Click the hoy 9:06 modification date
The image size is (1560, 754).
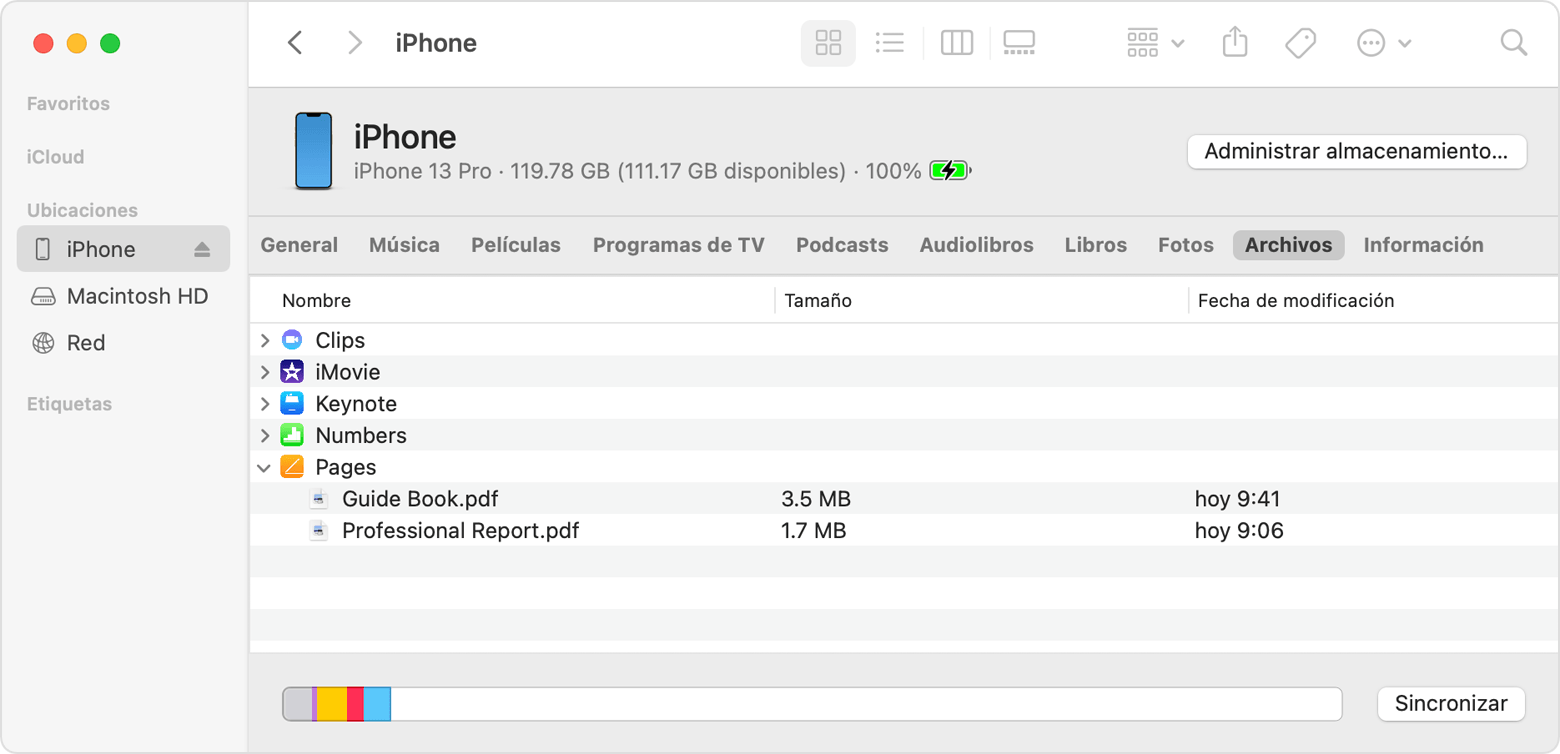(x=1239, y=531)
